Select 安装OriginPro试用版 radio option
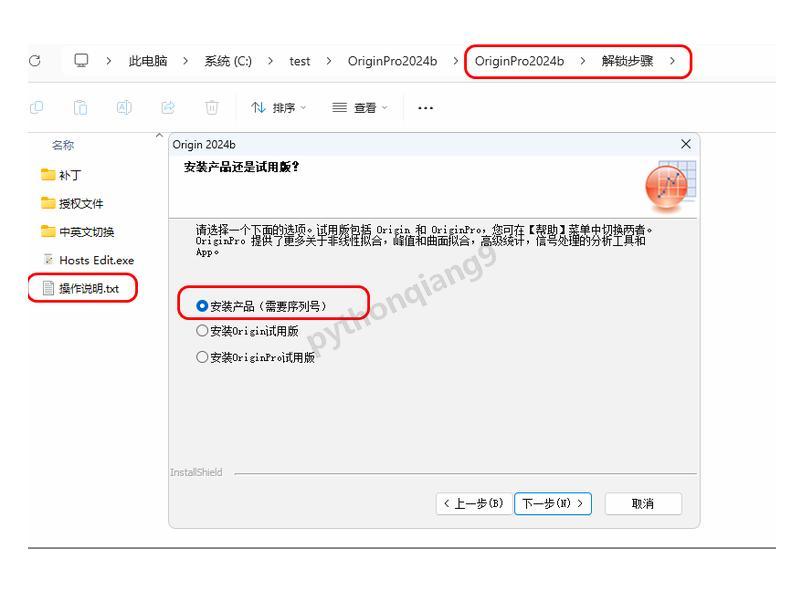The image size is (805, 593). pos(202,357)
